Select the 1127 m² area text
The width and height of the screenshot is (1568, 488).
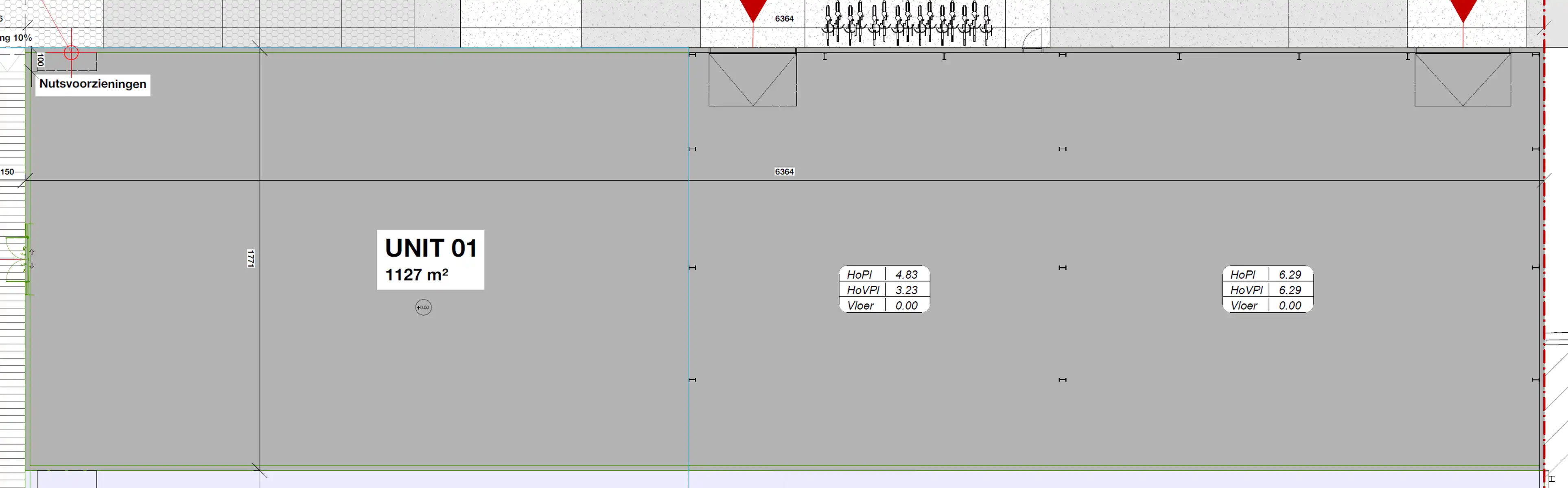(417, 275)
